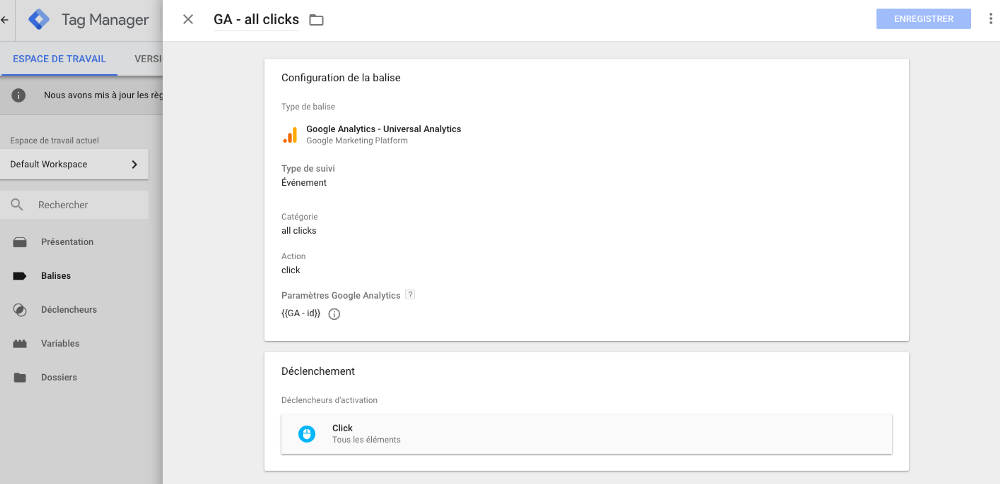The width and height of the screenshot is (1000, 484).
Task: Click the Enregistrer save button
Action: [x=923, y=19]
